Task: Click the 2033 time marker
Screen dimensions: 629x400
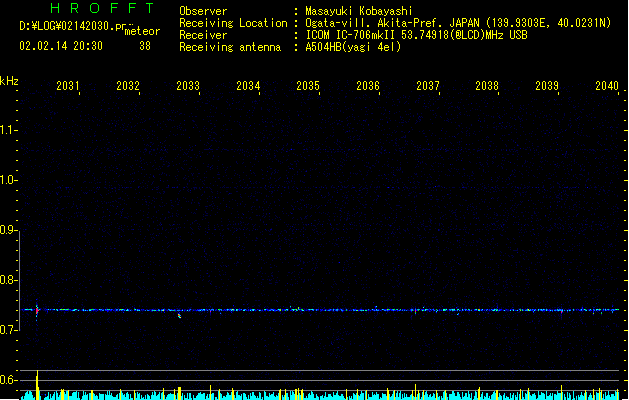Action: pos(188,86)
